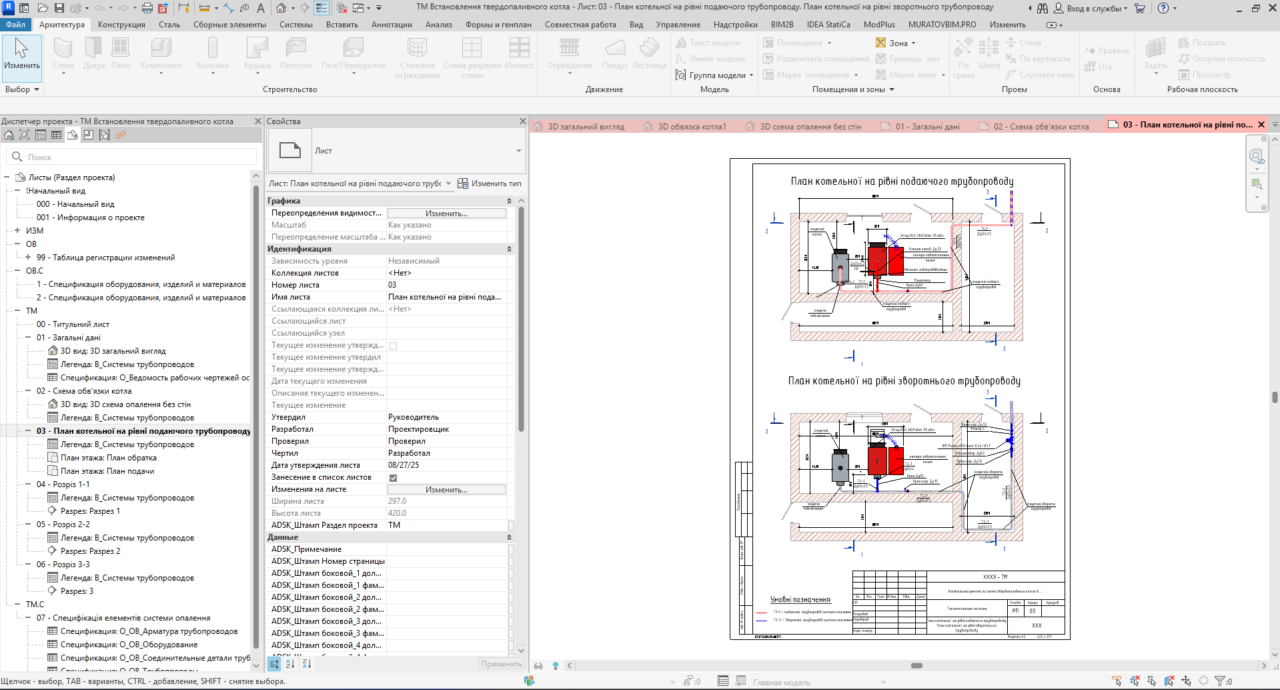Image resolution: width=1280 pixels, height=690 pixels.
Task: Toggle checkbox beside ADSK_Примечание parameter
Action: pos(511,549)
